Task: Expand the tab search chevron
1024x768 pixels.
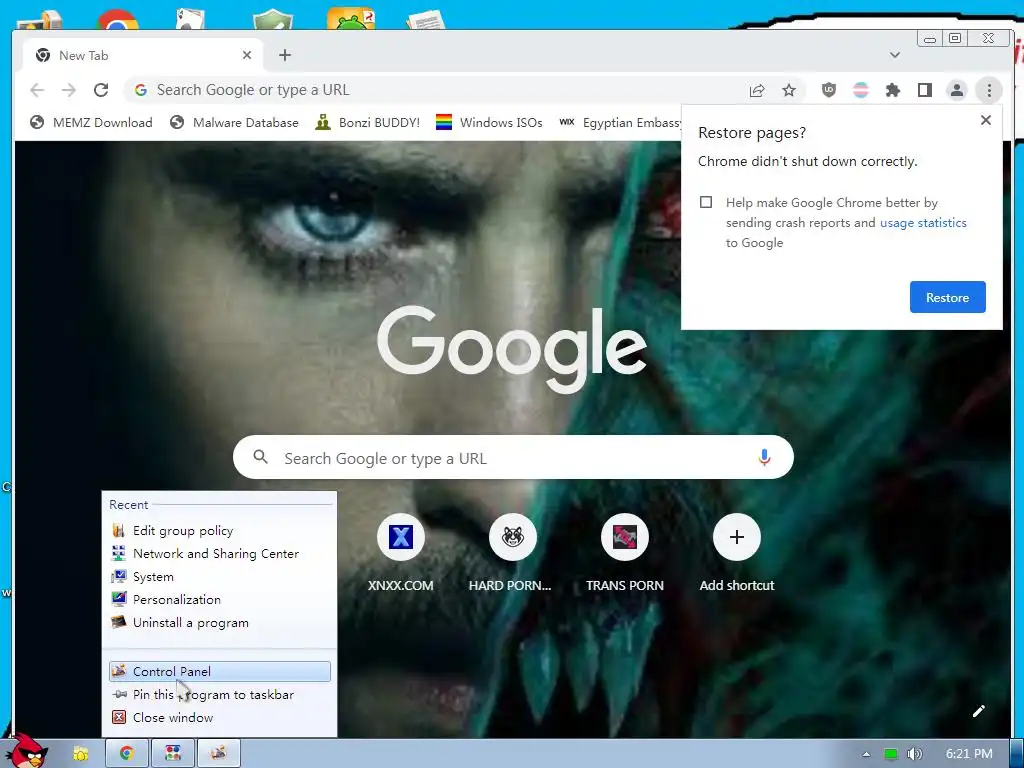Action: 895,55
